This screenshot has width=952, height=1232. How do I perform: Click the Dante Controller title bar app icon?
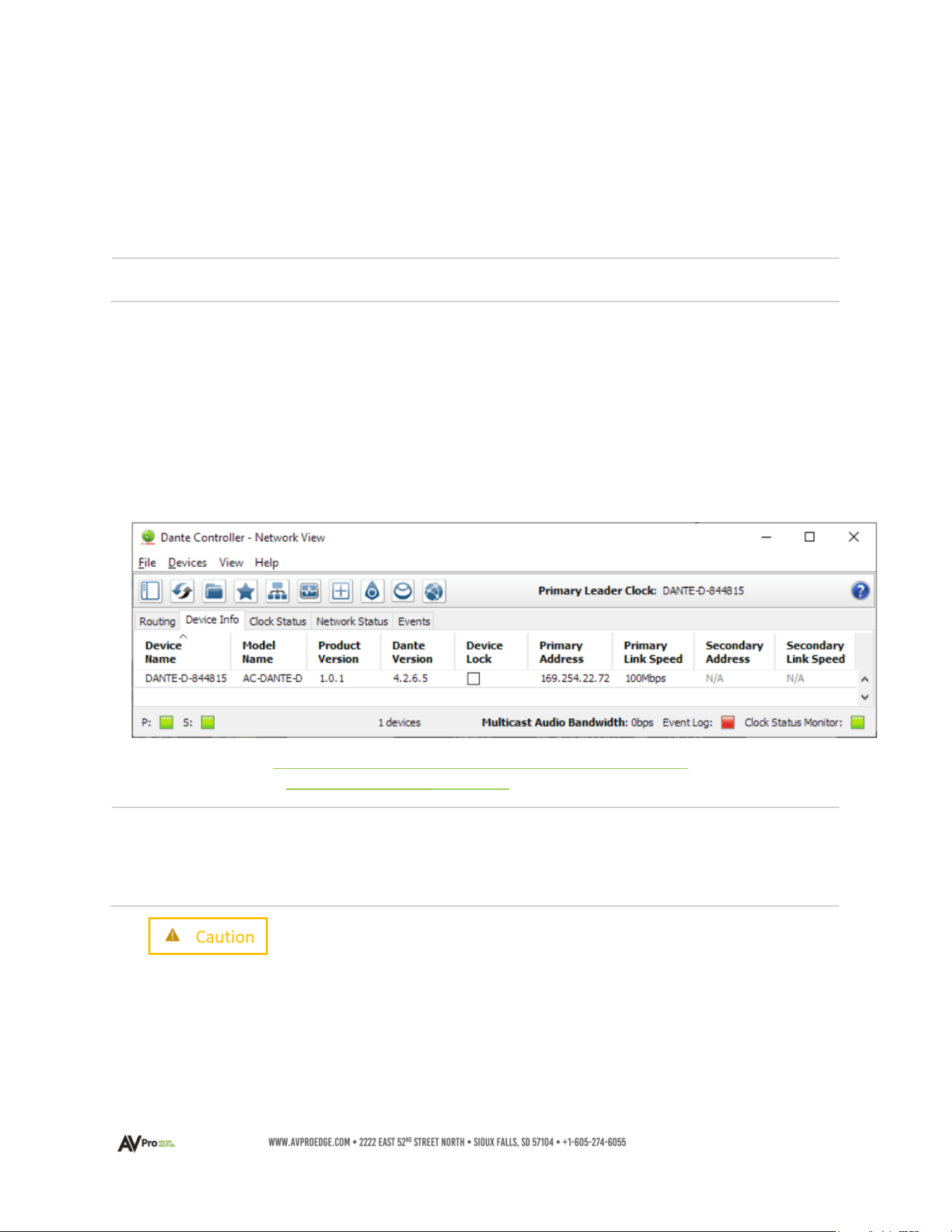148,537
